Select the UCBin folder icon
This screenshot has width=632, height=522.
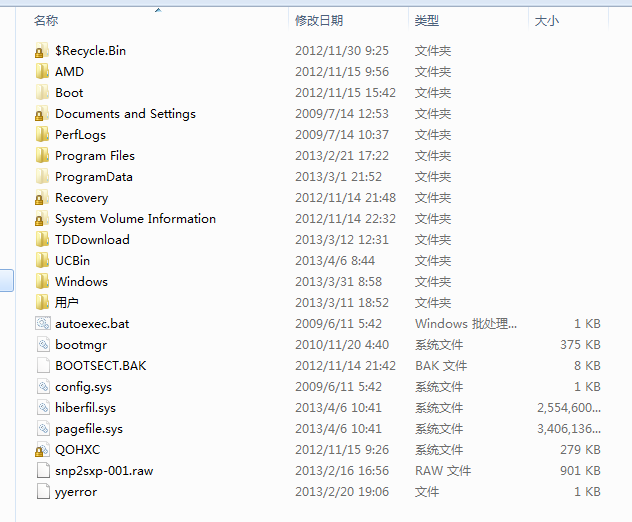coord(42,260)
